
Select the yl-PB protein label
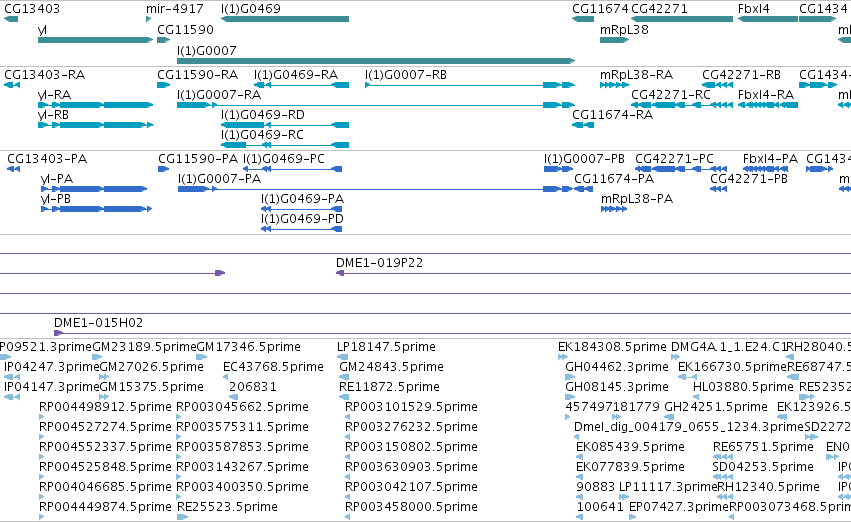56,199
